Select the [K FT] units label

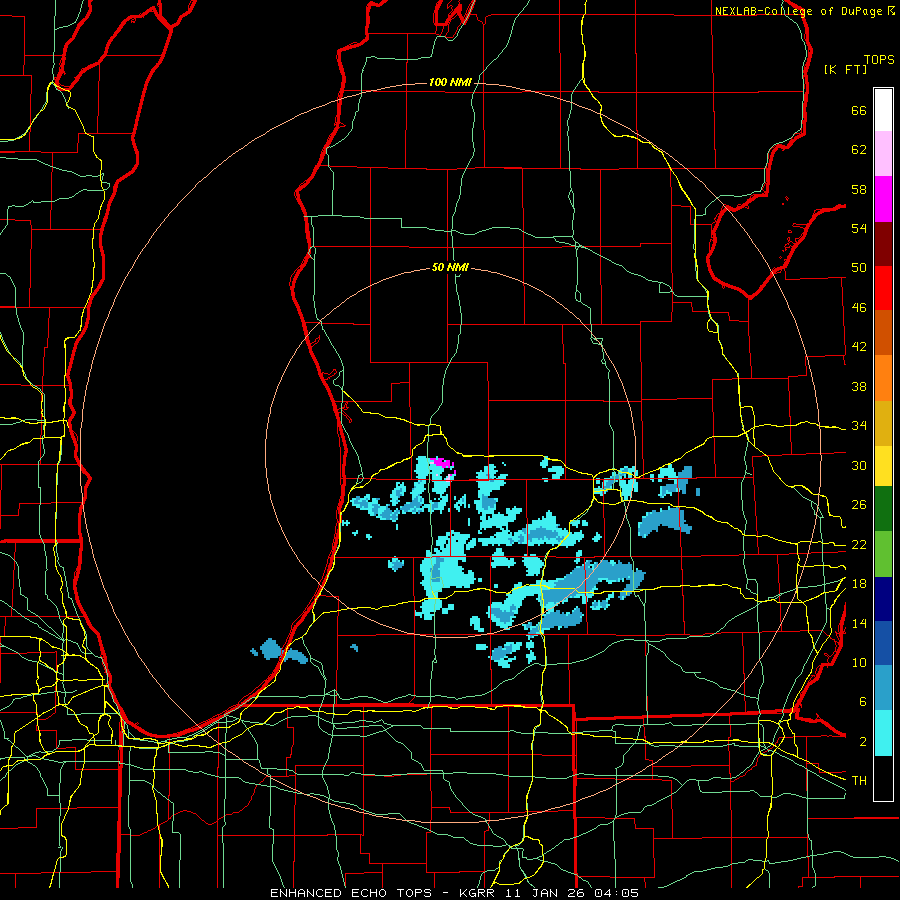(x=845, y=69)
